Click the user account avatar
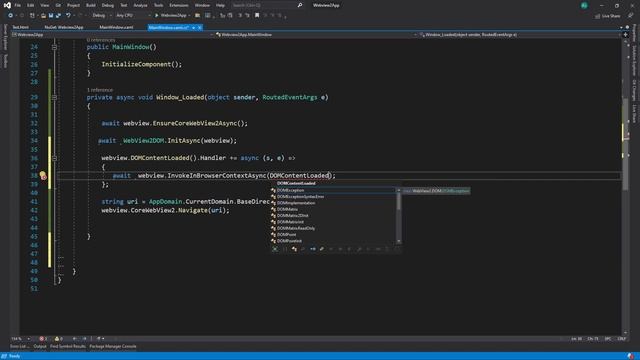Screen dimensions: 640x360 click(x=584, y=5)
